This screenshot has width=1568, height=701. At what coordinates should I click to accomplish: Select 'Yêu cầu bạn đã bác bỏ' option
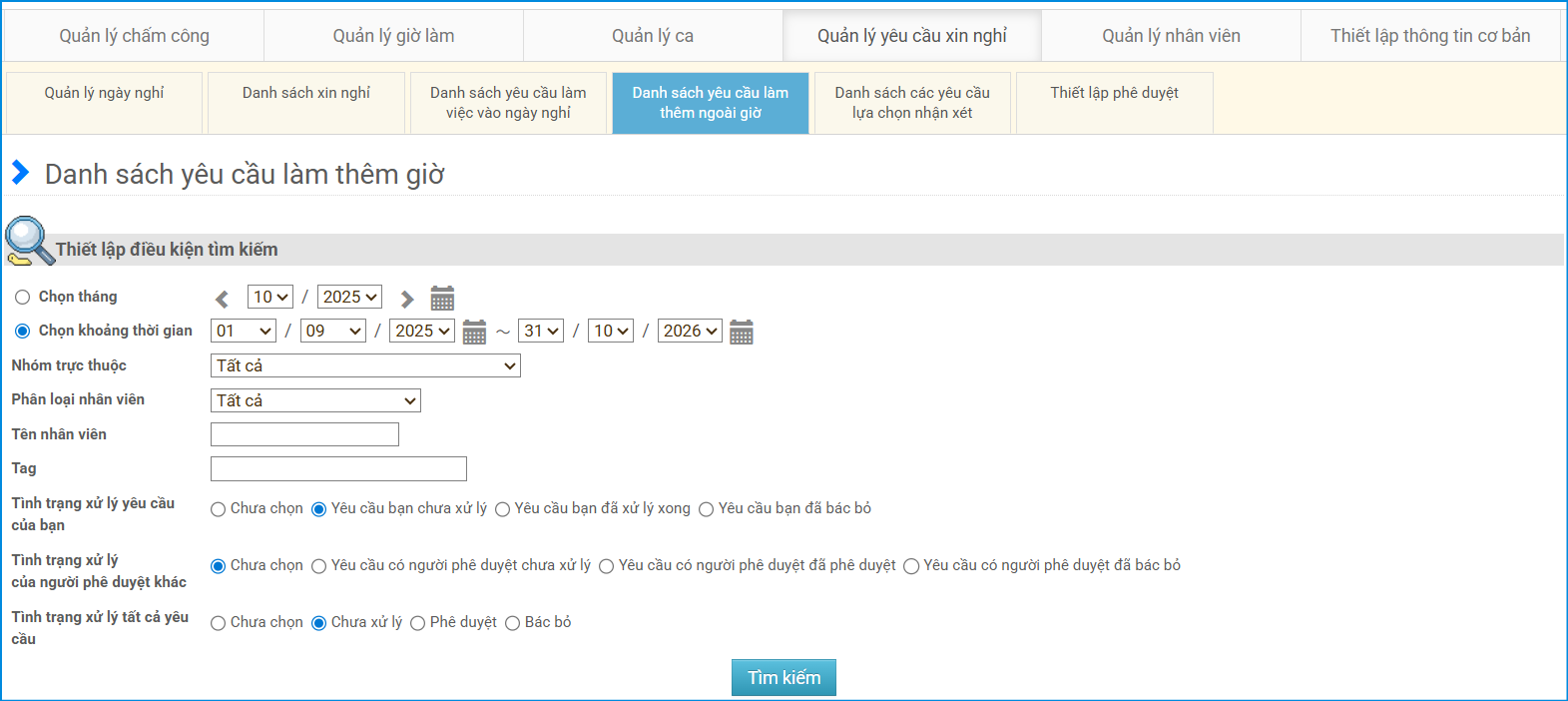click(x=706, y=509)
